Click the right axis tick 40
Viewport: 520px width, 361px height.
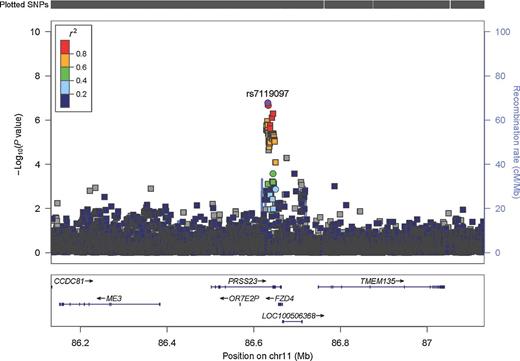500,164
